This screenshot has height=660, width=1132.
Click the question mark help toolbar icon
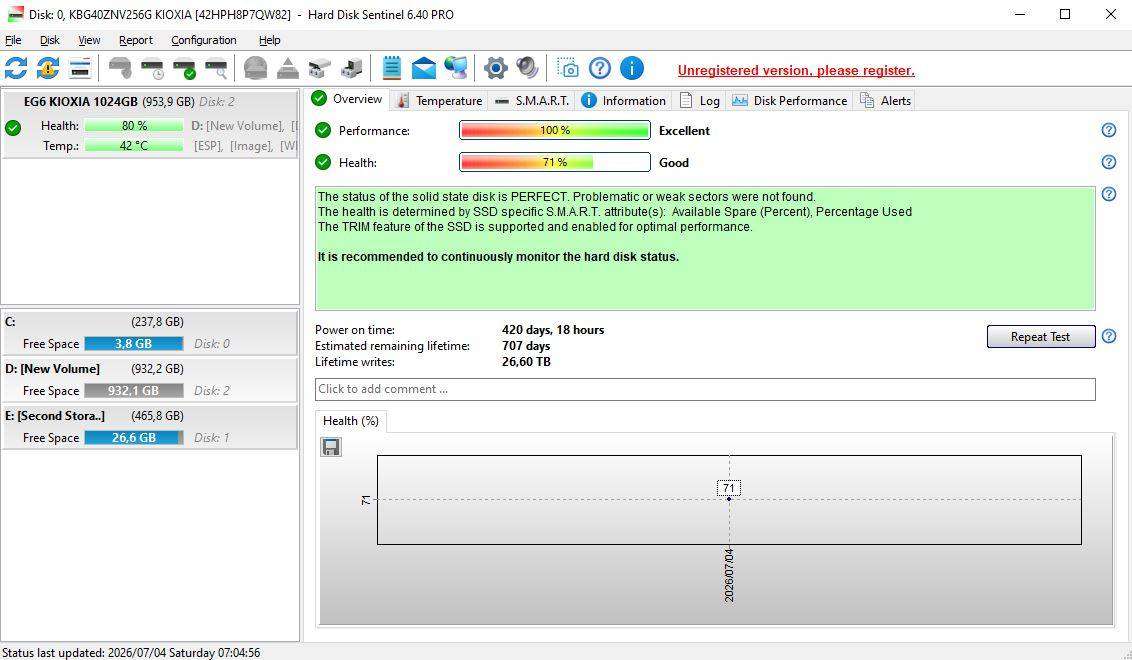pyautogui.click(x=600, y=69)
